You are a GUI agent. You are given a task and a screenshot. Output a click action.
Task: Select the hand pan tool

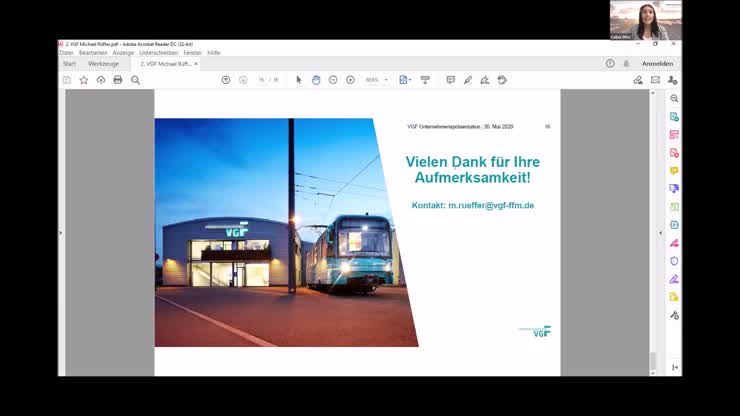316,80
